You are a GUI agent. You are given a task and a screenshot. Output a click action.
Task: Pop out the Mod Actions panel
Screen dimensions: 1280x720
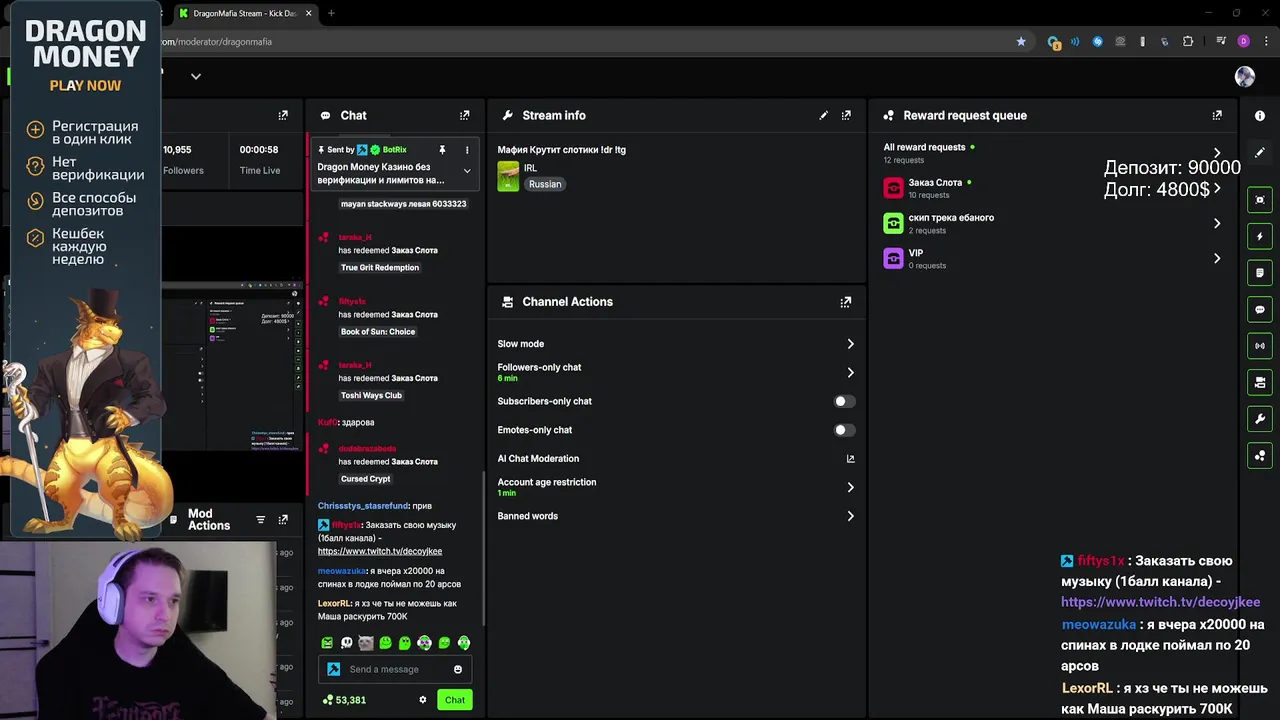click(x=283, y=520)
